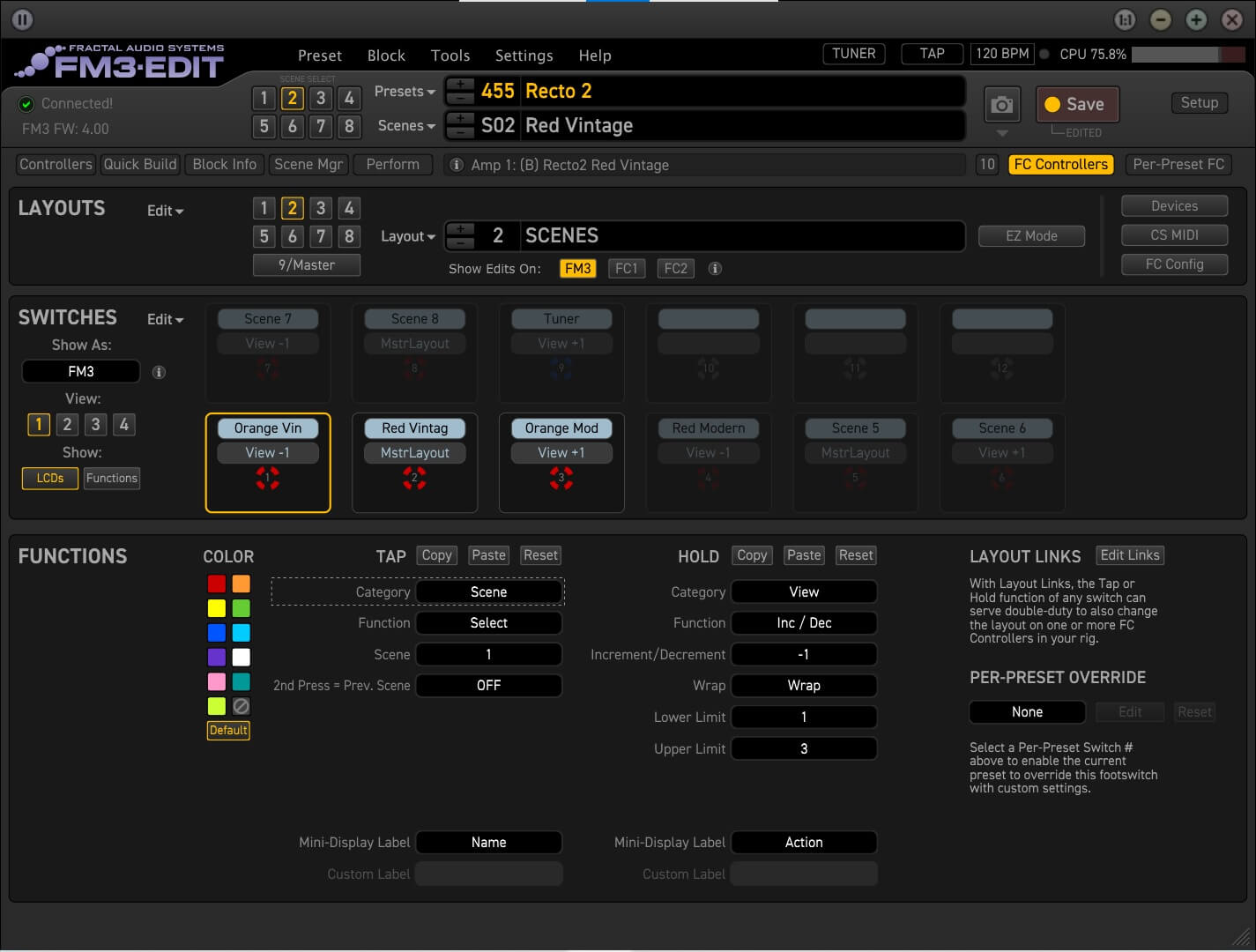Viewport: 1256px width, 952px height.
Task: Click the info icon beside Amp 1 status
Action: point(457,165)
